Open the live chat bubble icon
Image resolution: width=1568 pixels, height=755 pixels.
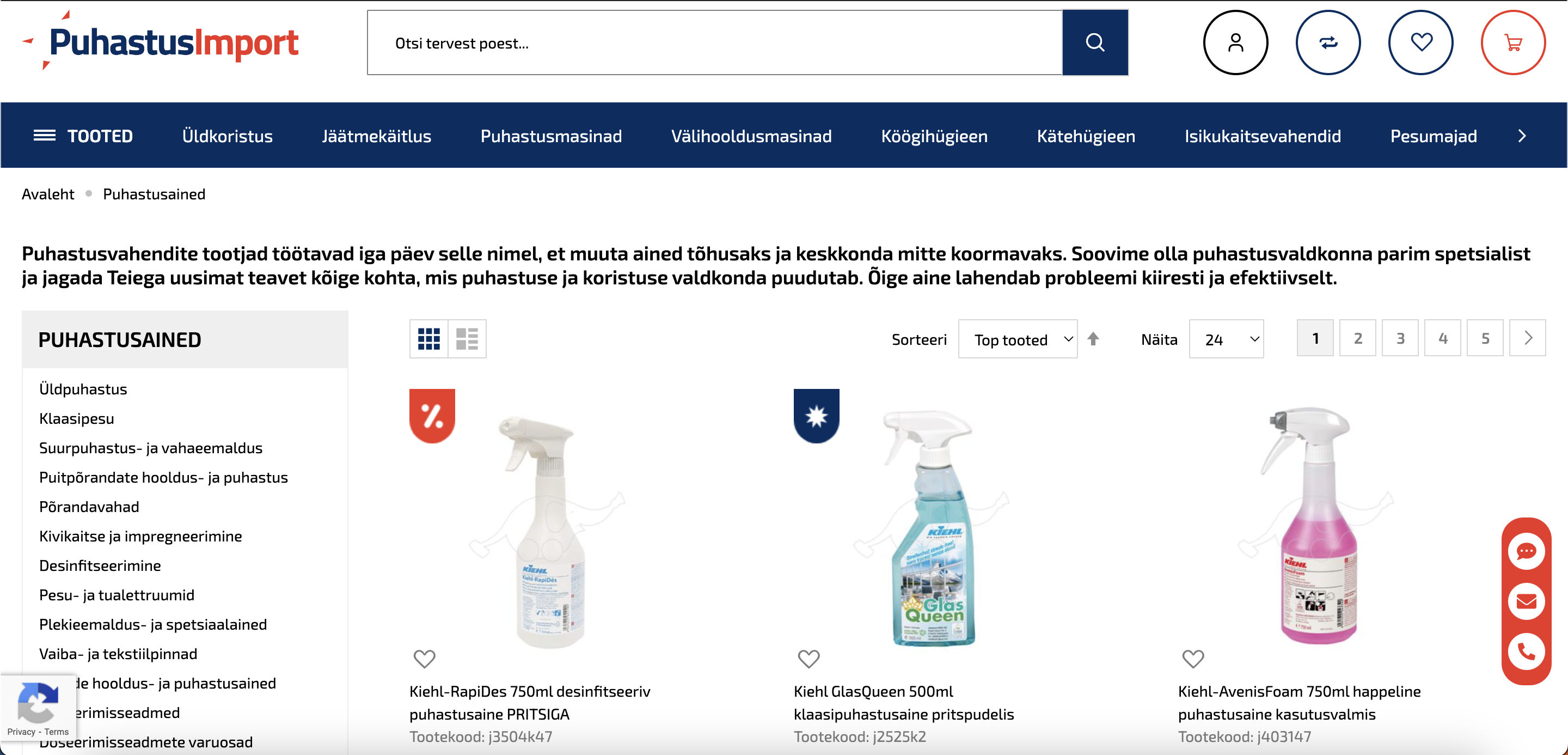click(1526, 552)
